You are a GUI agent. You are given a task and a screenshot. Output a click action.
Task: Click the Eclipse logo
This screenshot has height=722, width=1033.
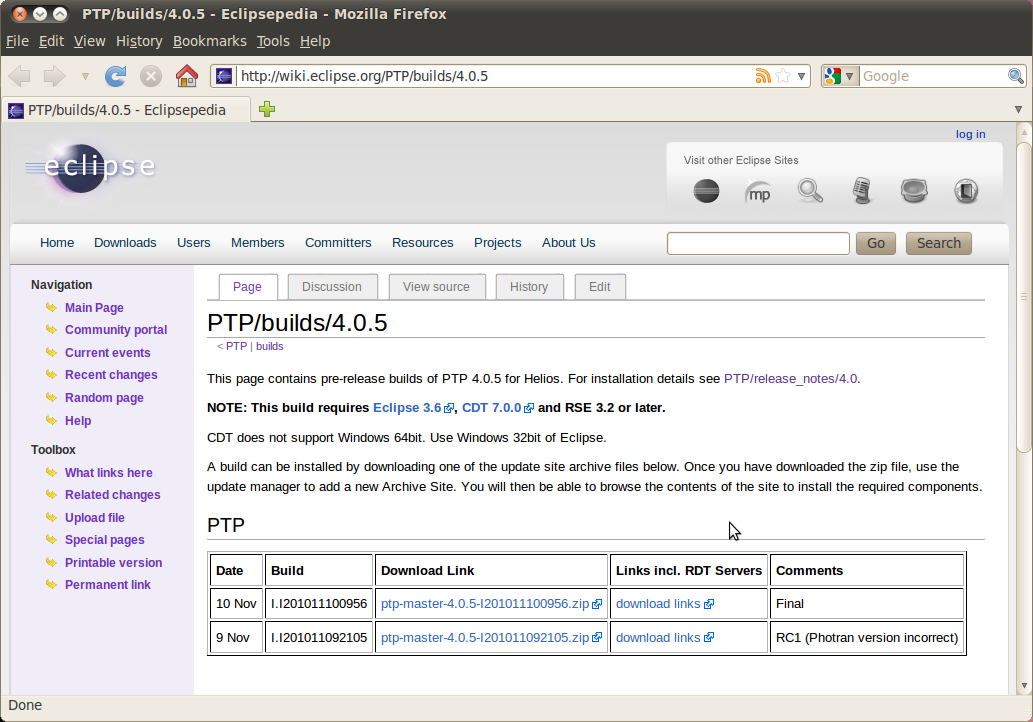point(90,168)
